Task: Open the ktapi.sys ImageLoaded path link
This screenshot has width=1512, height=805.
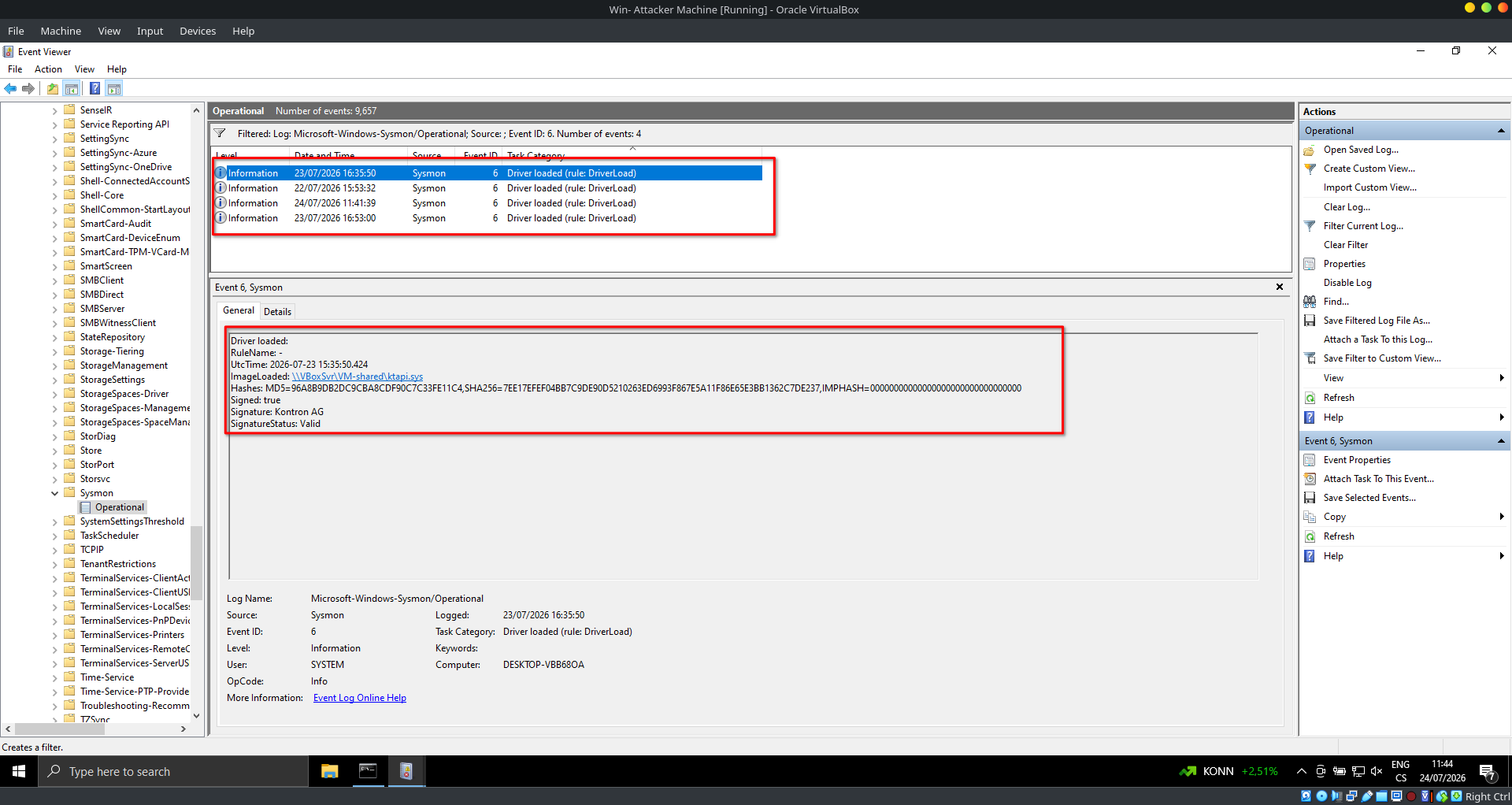Action: point(358,377)
